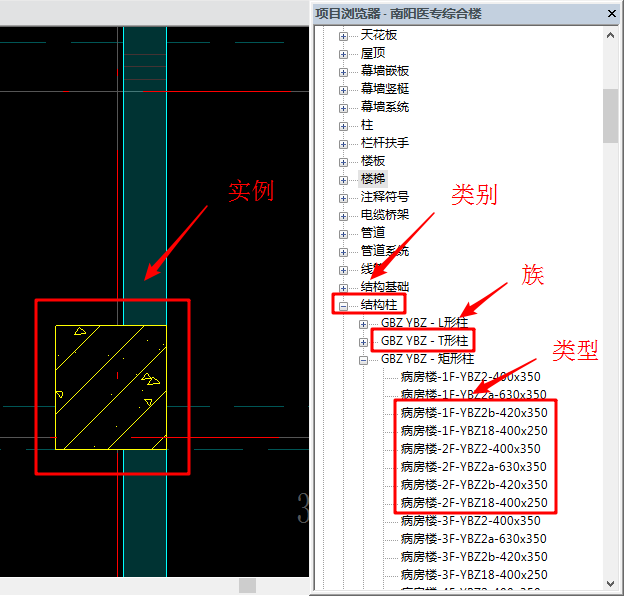The width and height of the screenshot is (624, 596).
Task: Expand the 幕墙嵌板 tree node
Action: 343,72
